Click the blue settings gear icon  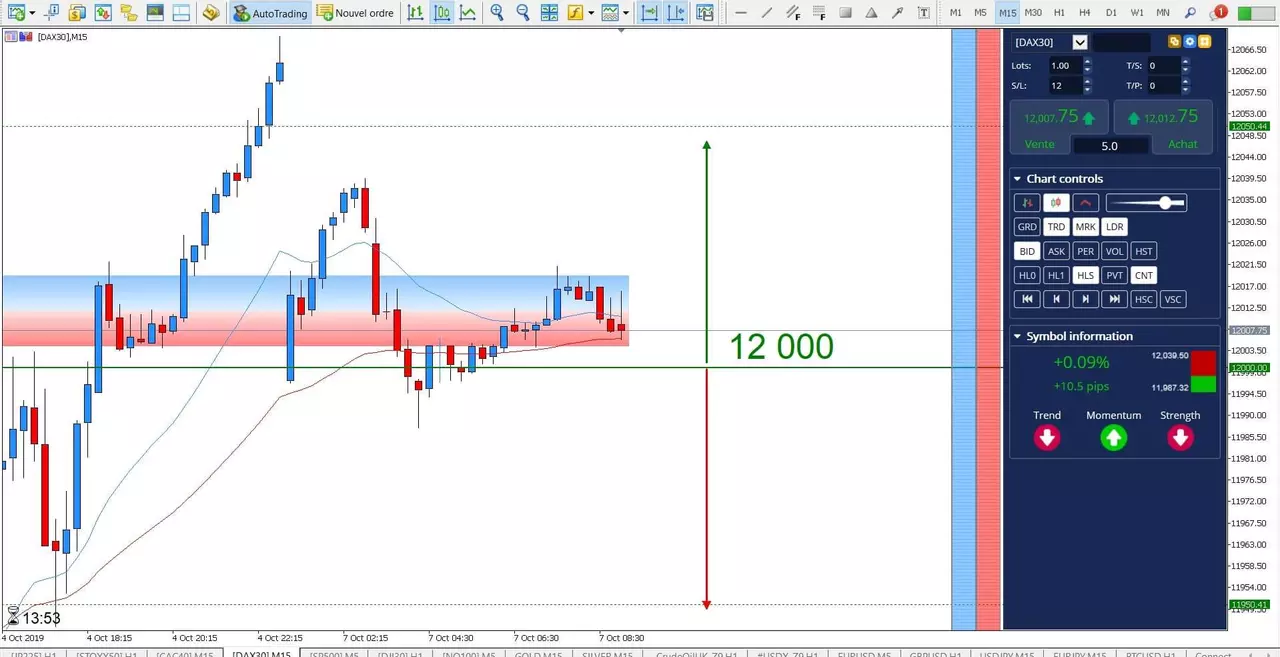pyautogui.click(x=1189, y=42)
